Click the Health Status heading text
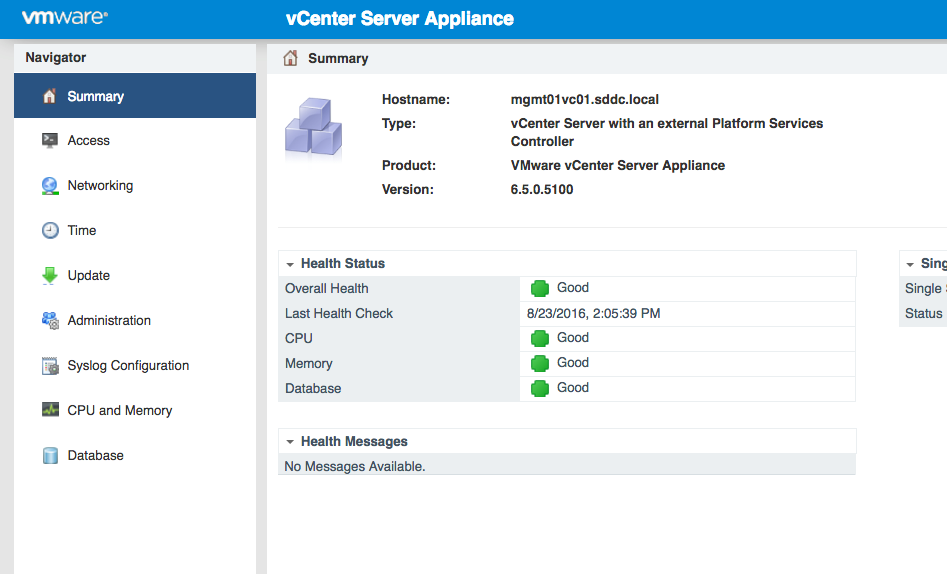This screenshot has width=947, height=574. [x=342, y=263]
